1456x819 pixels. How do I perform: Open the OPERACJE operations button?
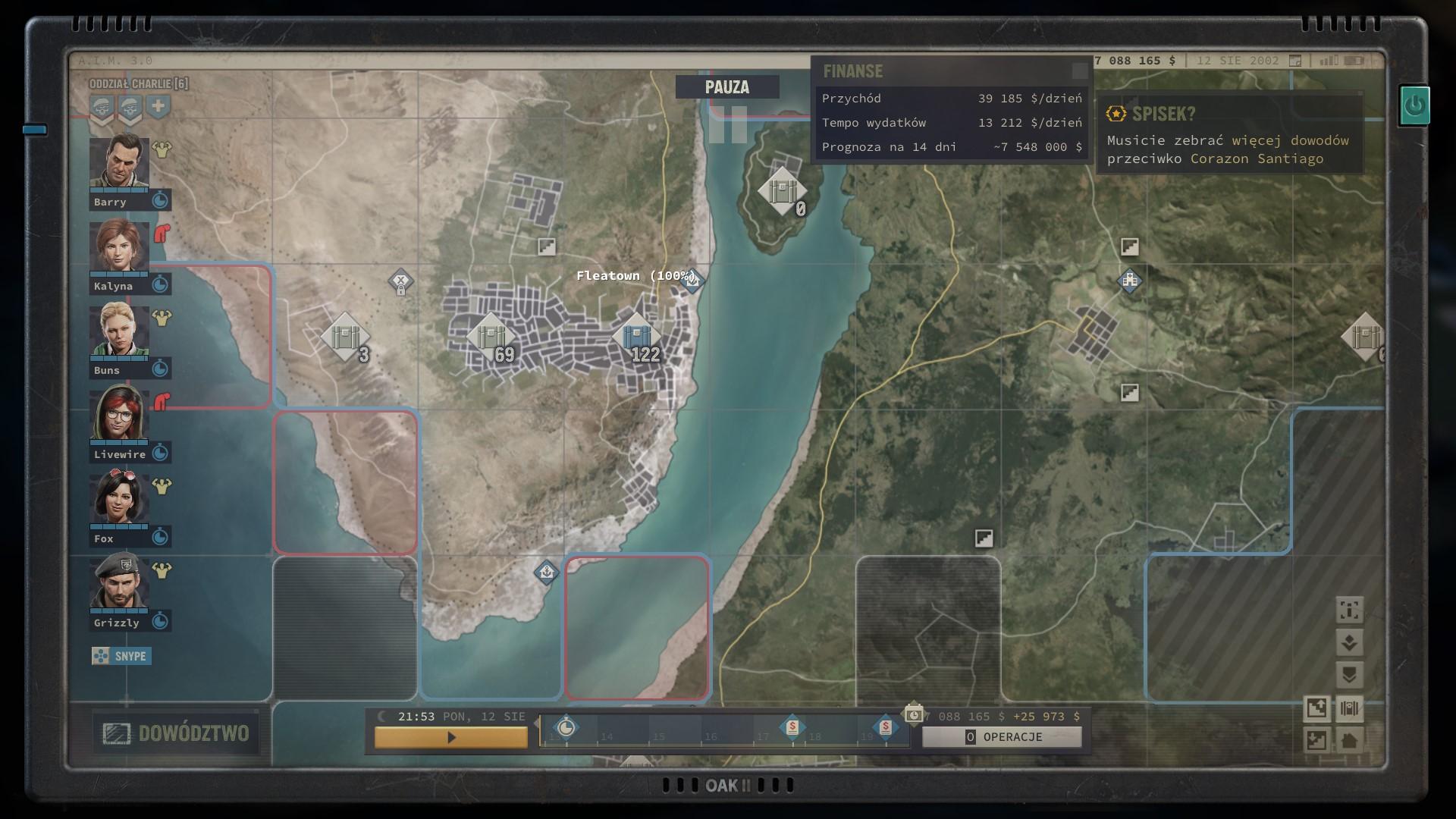(1002, 737)
